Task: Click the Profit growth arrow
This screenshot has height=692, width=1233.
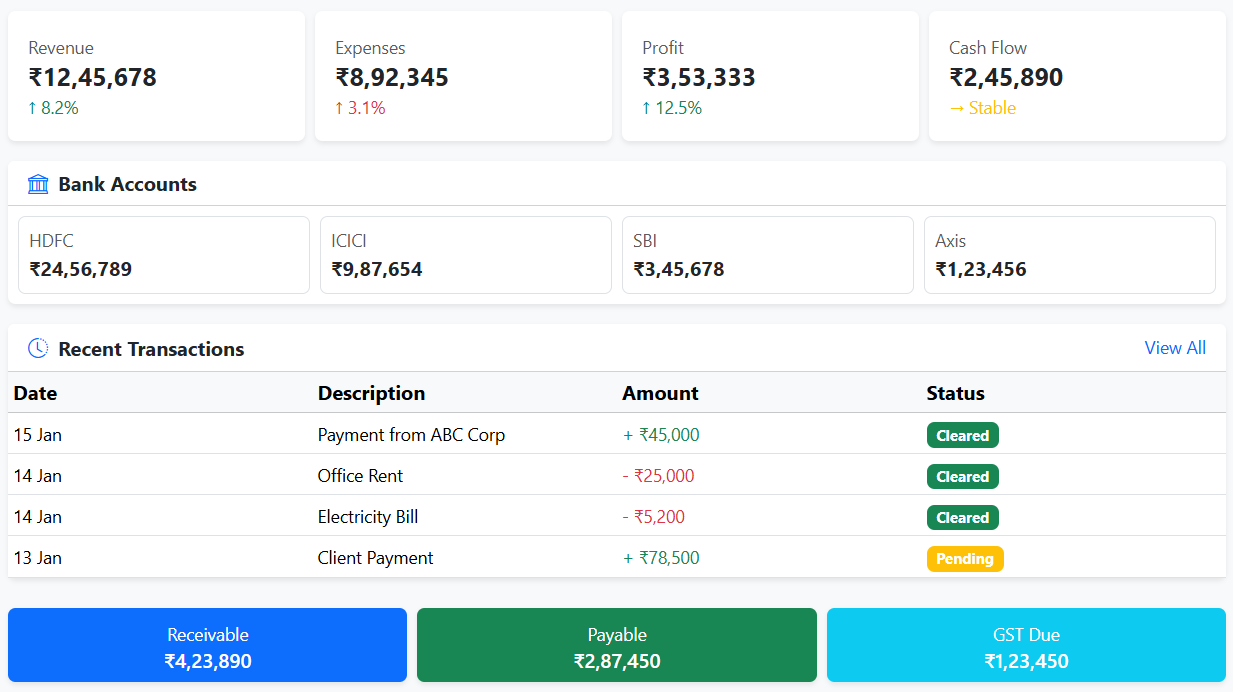Action: point(647,108)
